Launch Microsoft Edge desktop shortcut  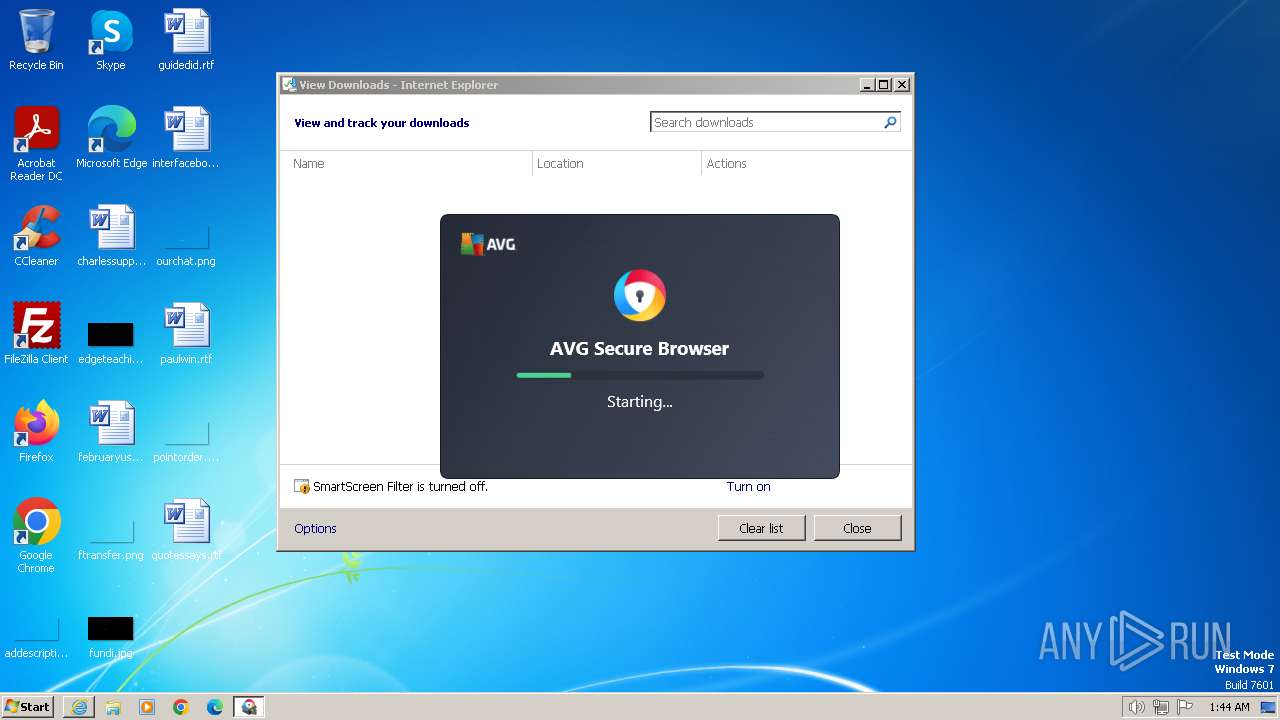click(111, 137)
